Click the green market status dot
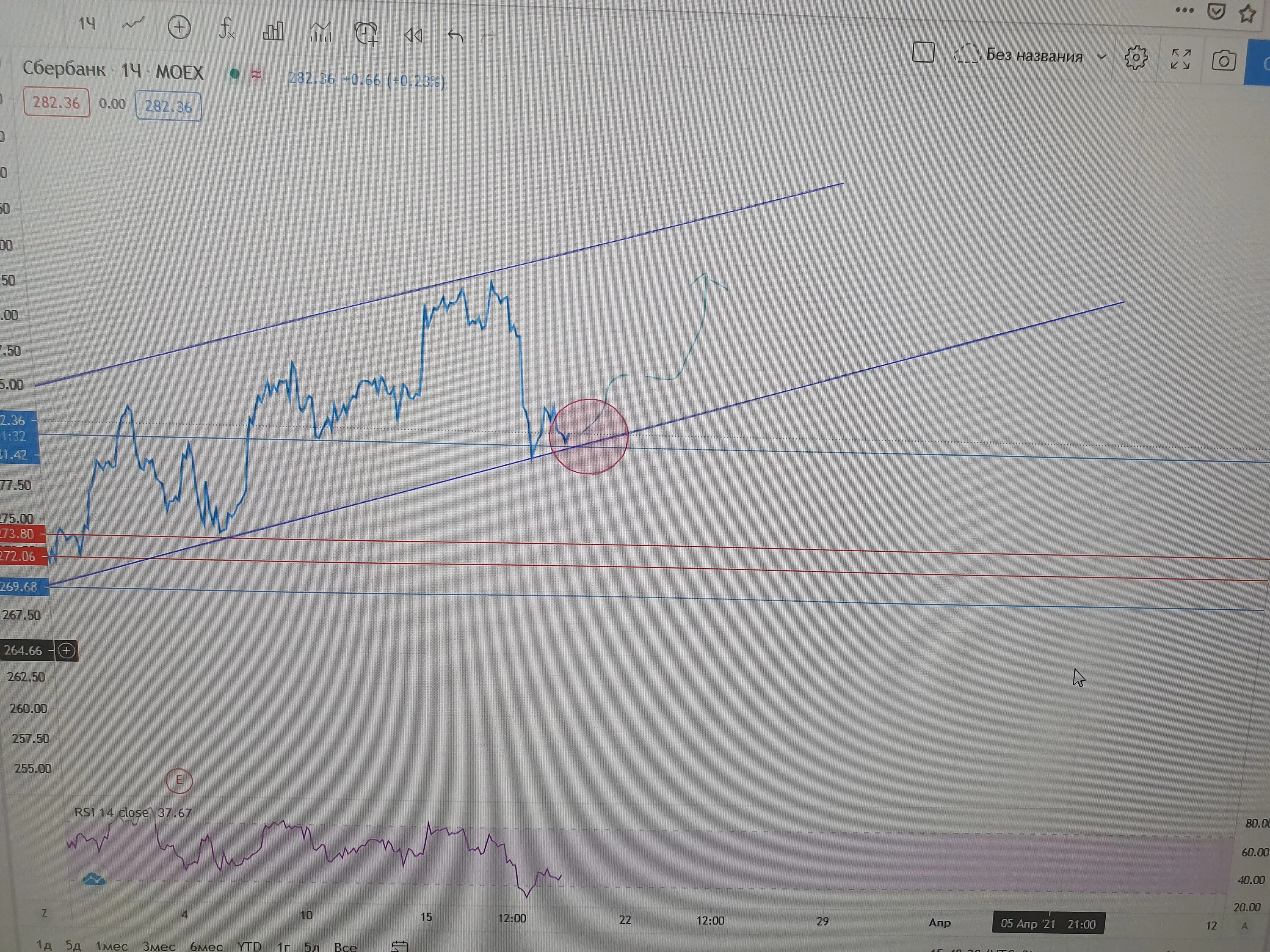 [234, 74]
